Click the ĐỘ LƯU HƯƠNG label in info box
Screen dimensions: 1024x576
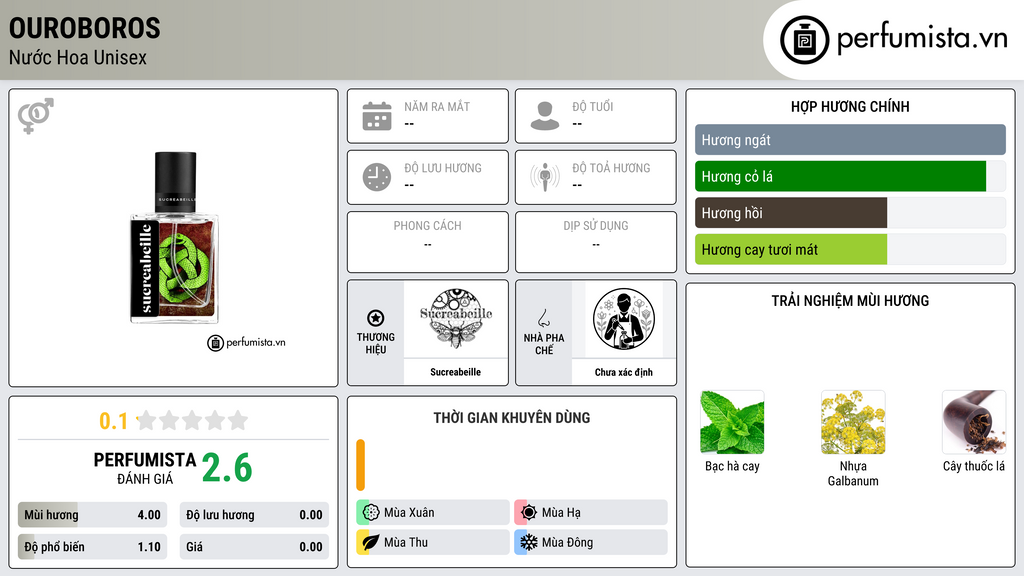coord(443,168)
